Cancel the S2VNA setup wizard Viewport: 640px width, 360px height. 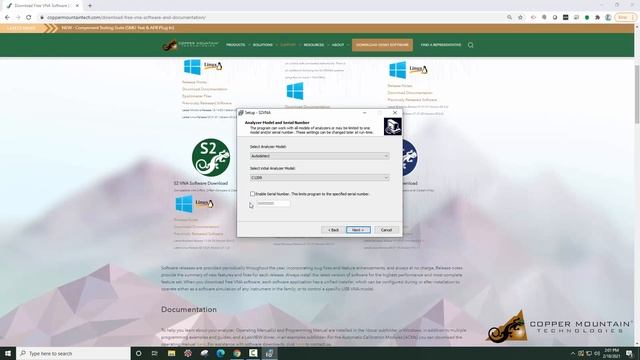pos(386,230)
